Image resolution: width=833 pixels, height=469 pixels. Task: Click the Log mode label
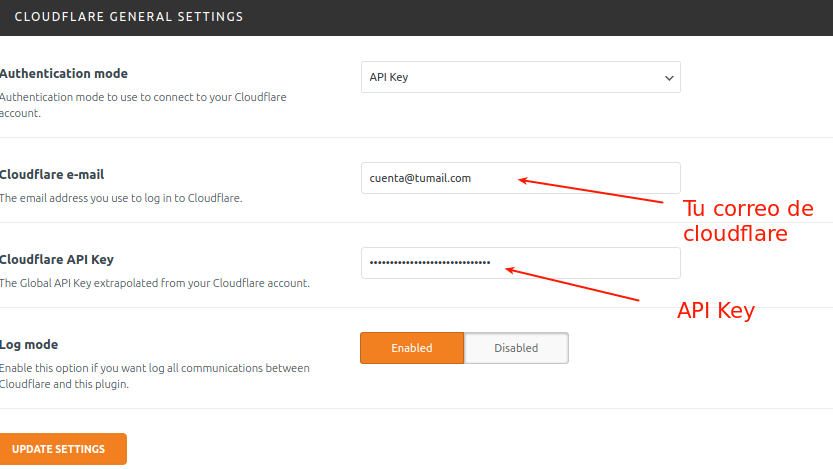pos(29,344)
